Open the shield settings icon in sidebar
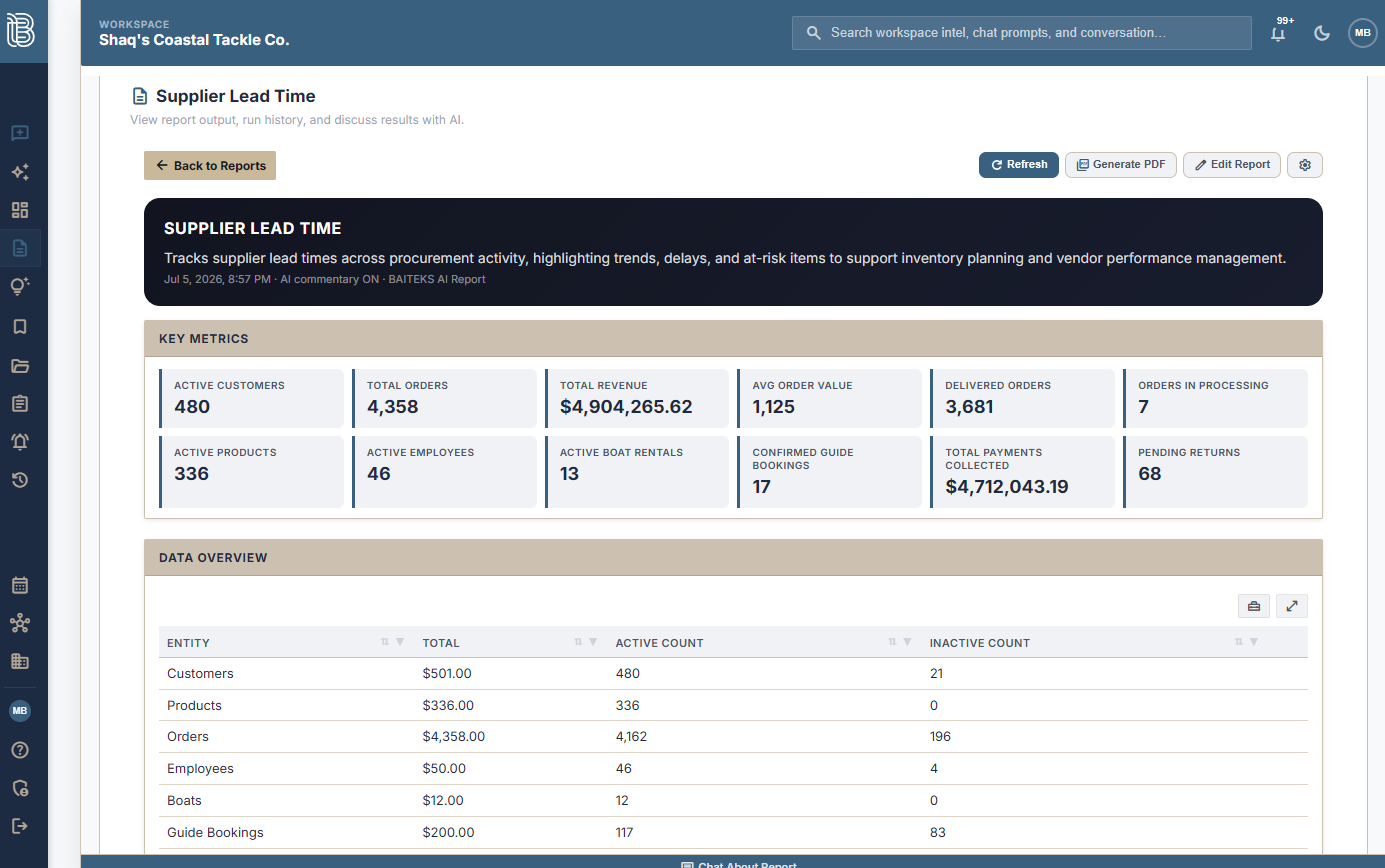Screen dimensions: 1385x868 20,788
